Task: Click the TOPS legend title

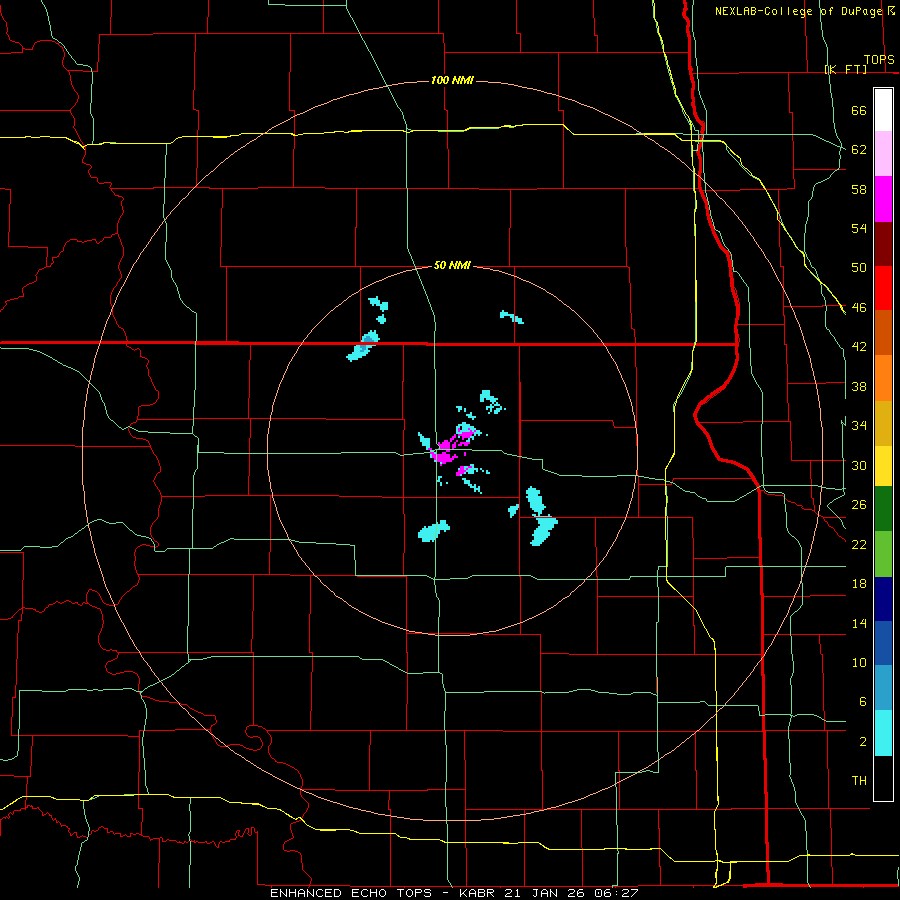Action: 879,60
